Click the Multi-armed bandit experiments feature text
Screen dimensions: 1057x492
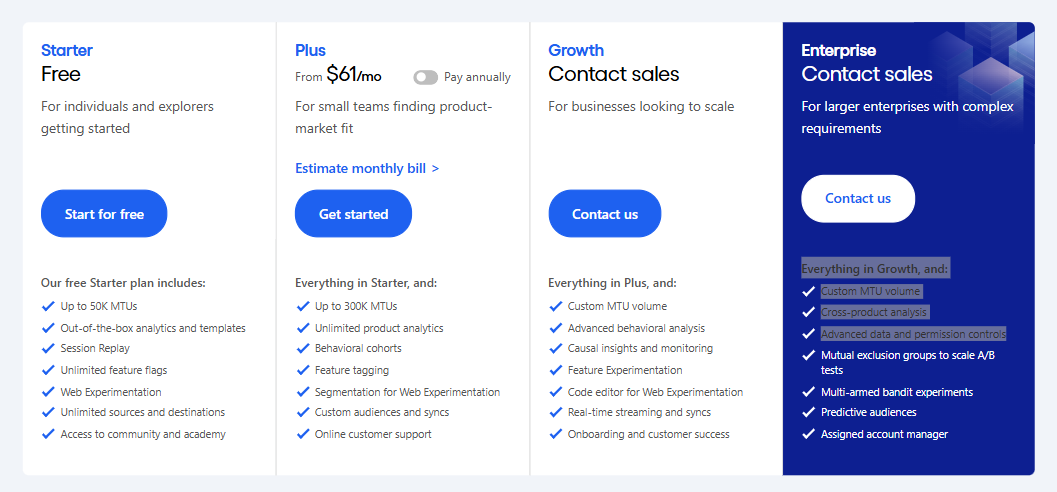[897, 392]
